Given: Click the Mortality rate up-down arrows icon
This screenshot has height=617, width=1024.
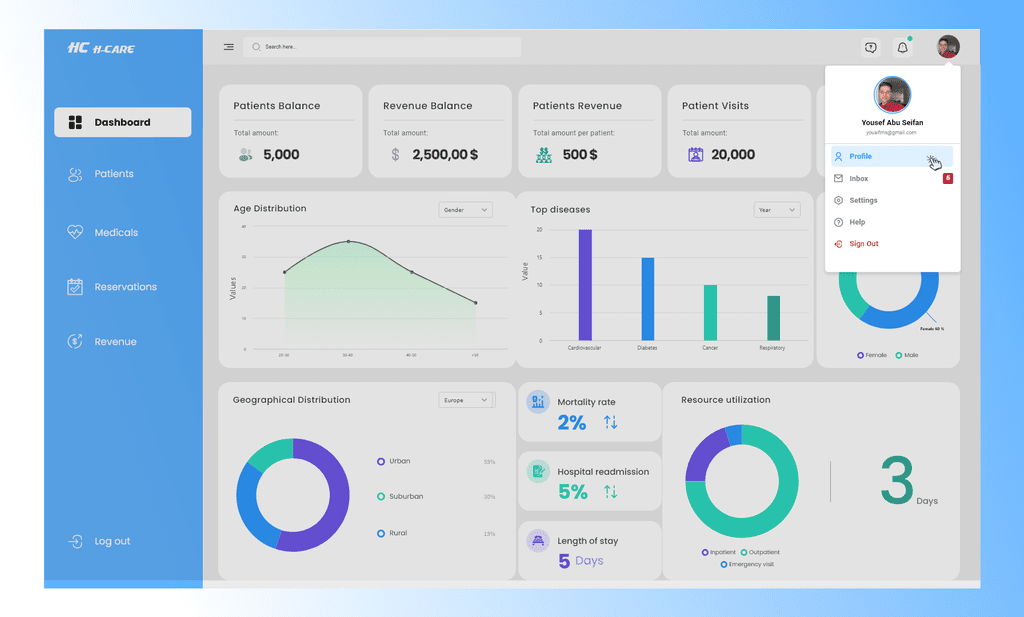Looking at the screenshot, I should click(x=611, y=422).
